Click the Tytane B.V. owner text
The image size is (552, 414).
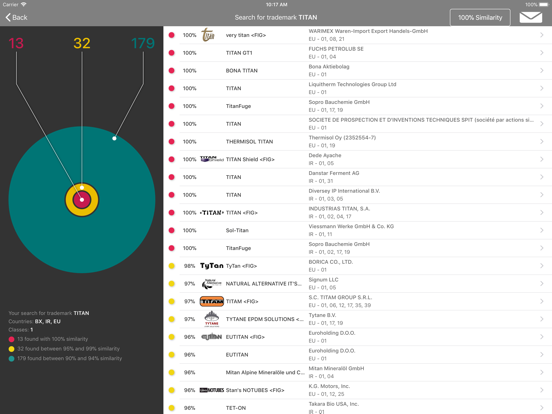coord(322,315)
